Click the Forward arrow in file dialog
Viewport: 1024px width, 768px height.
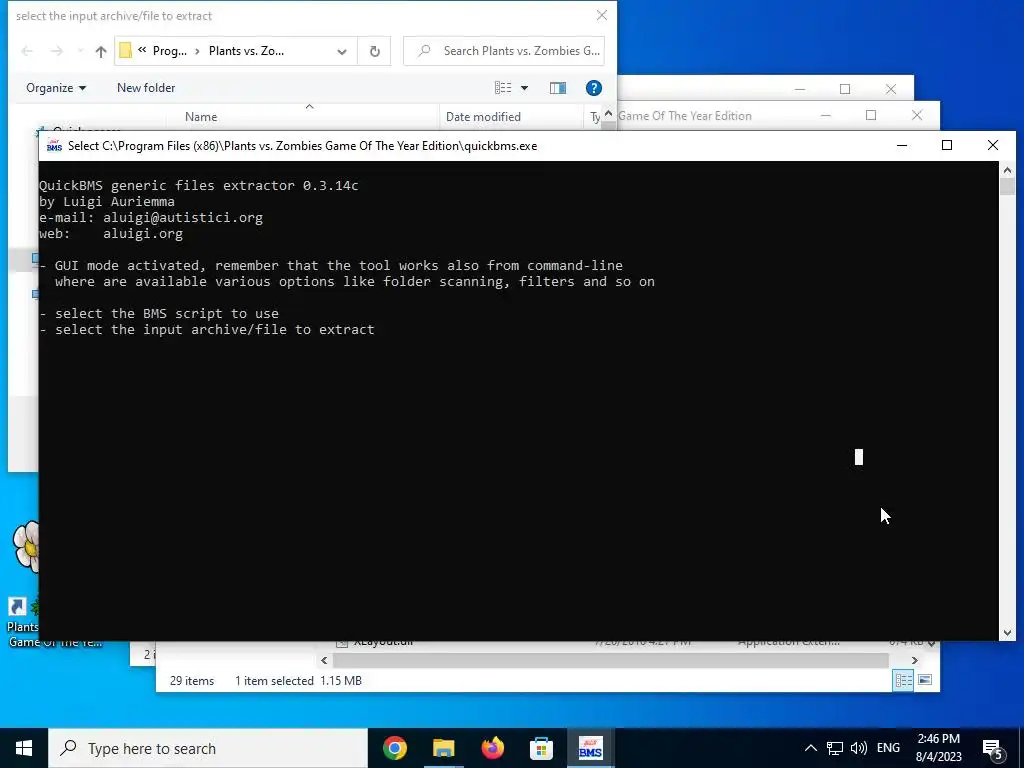tap(57, 51)
